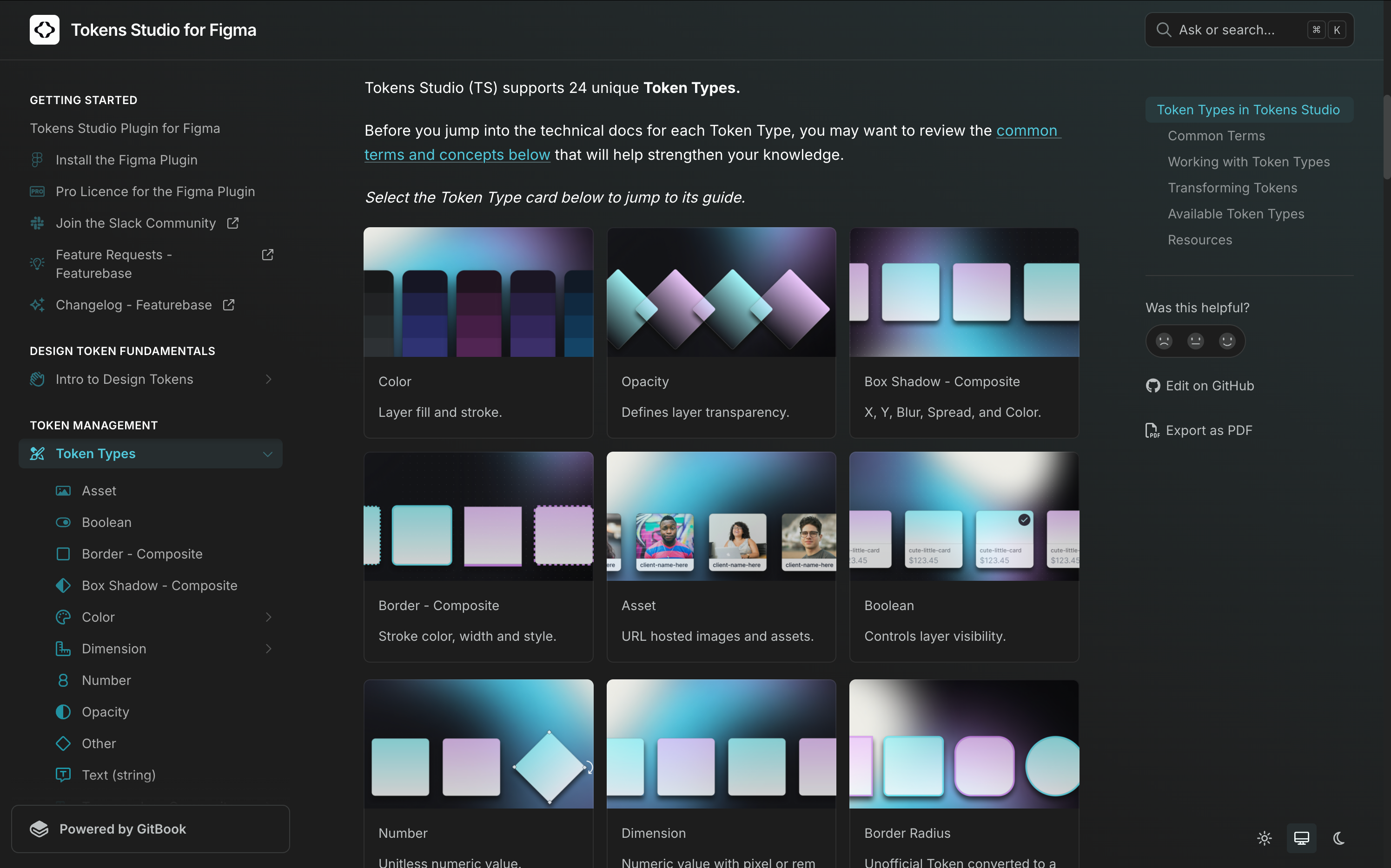Click the Boolean toggle icon in sidebar
The image size is (1391, 868).
[x=63, y=522]
